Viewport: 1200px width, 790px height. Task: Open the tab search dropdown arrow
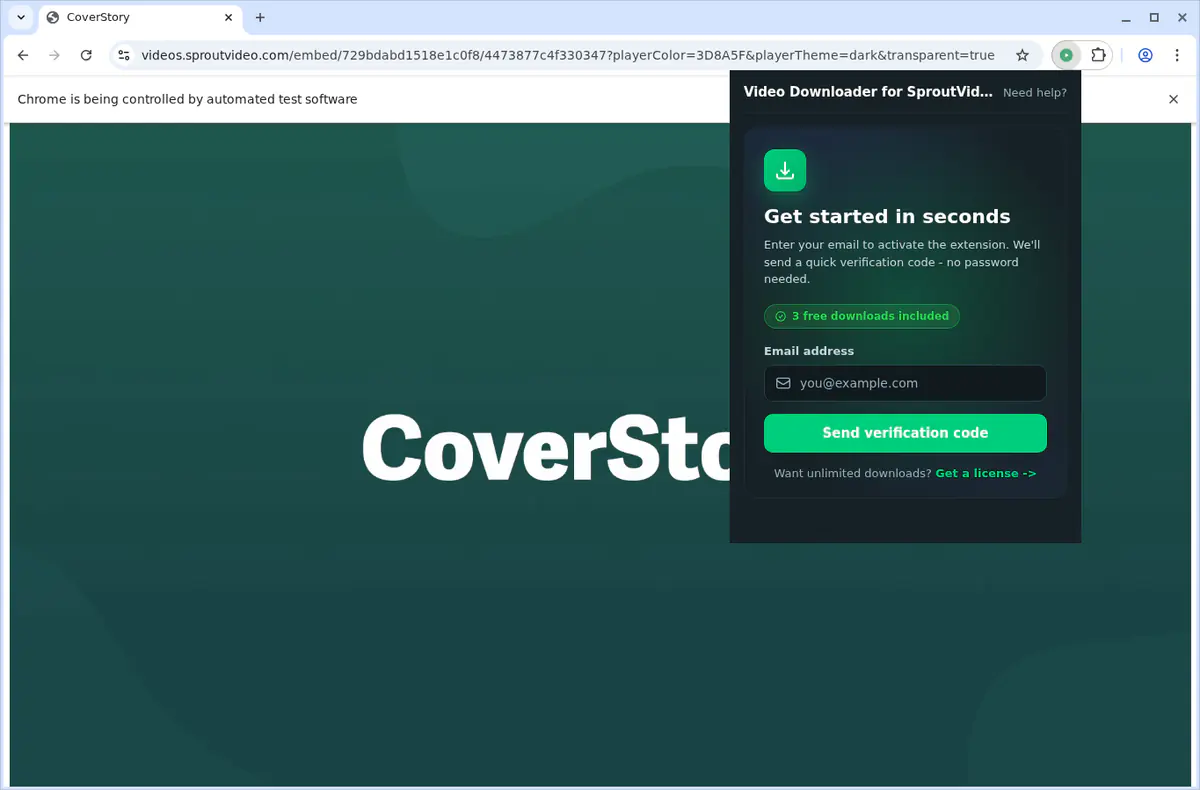point(20,17)
